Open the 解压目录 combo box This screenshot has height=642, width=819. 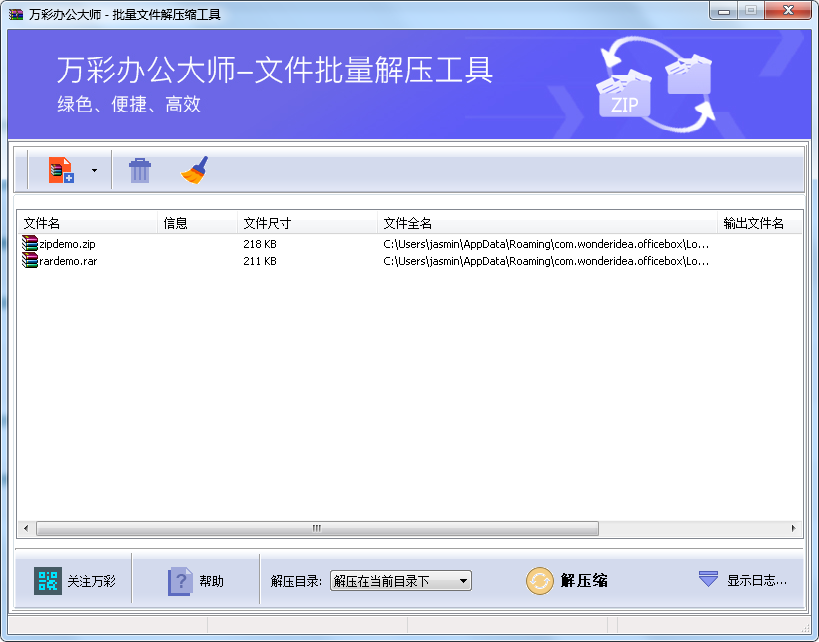pyautogui.click(x=401, y=581)
